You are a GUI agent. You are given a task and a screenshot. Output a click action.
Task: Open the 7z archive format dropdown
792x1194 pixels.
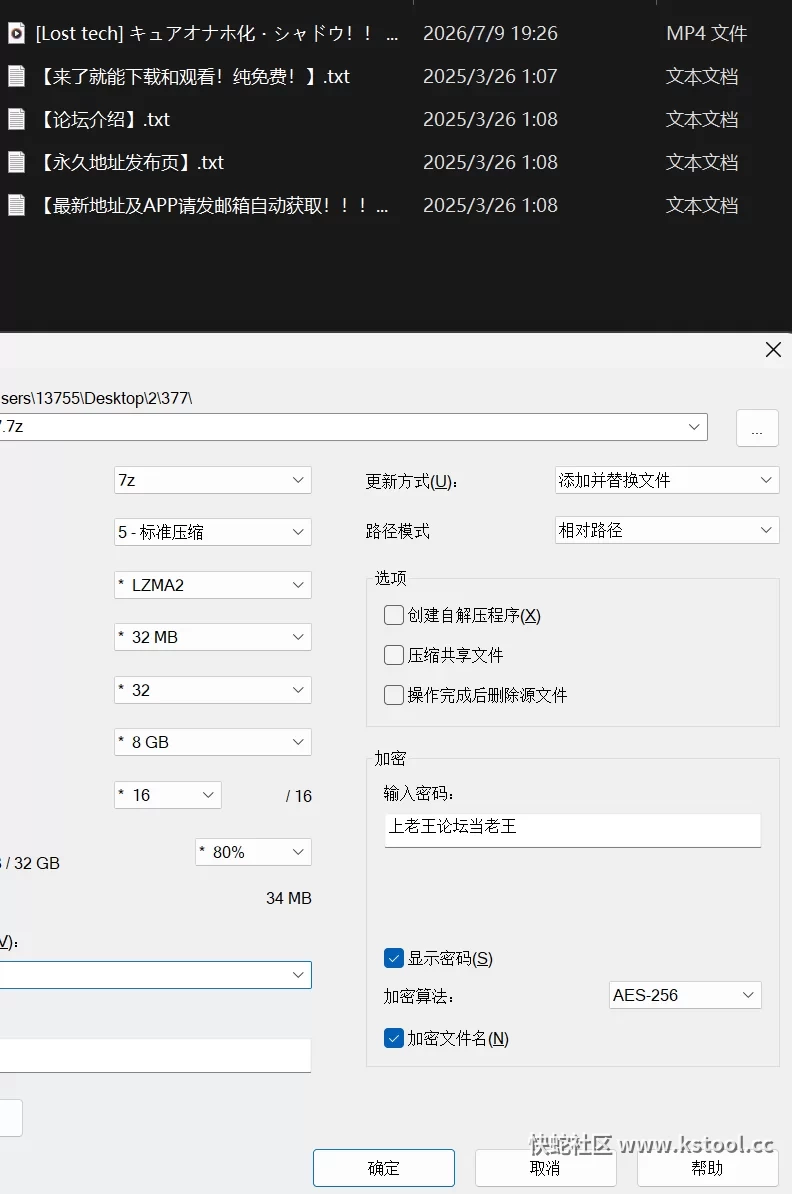pyautogui.click(x=213, y=480)
